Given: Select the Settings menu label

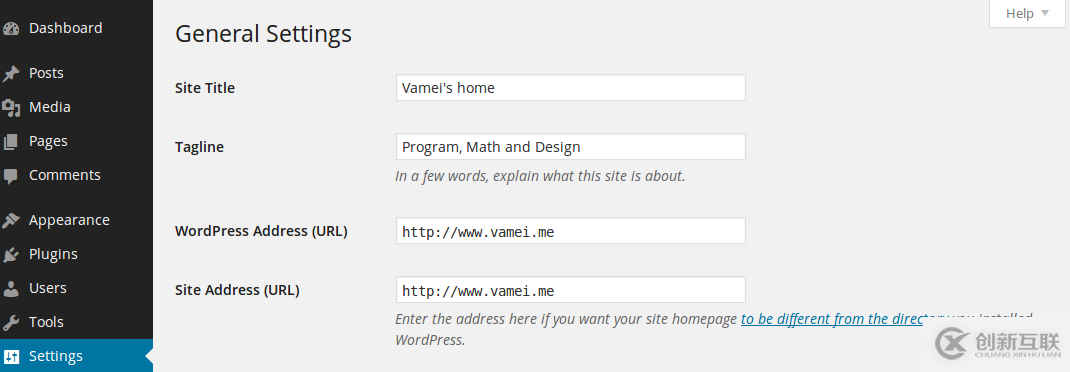Looking at the screenshot, I should [x=56, y=356].
